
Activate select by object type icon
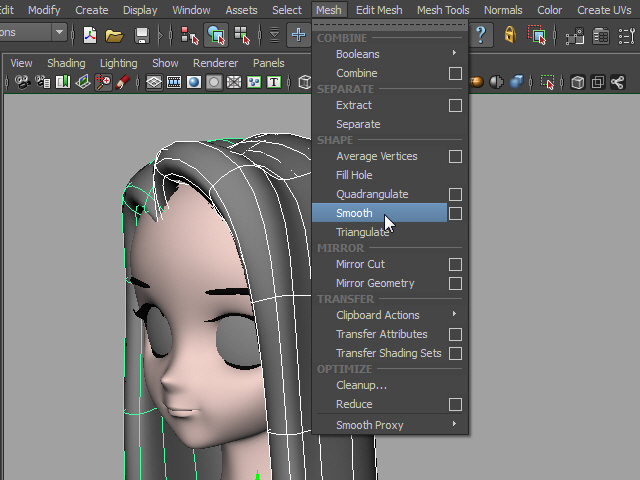point(216,36)
